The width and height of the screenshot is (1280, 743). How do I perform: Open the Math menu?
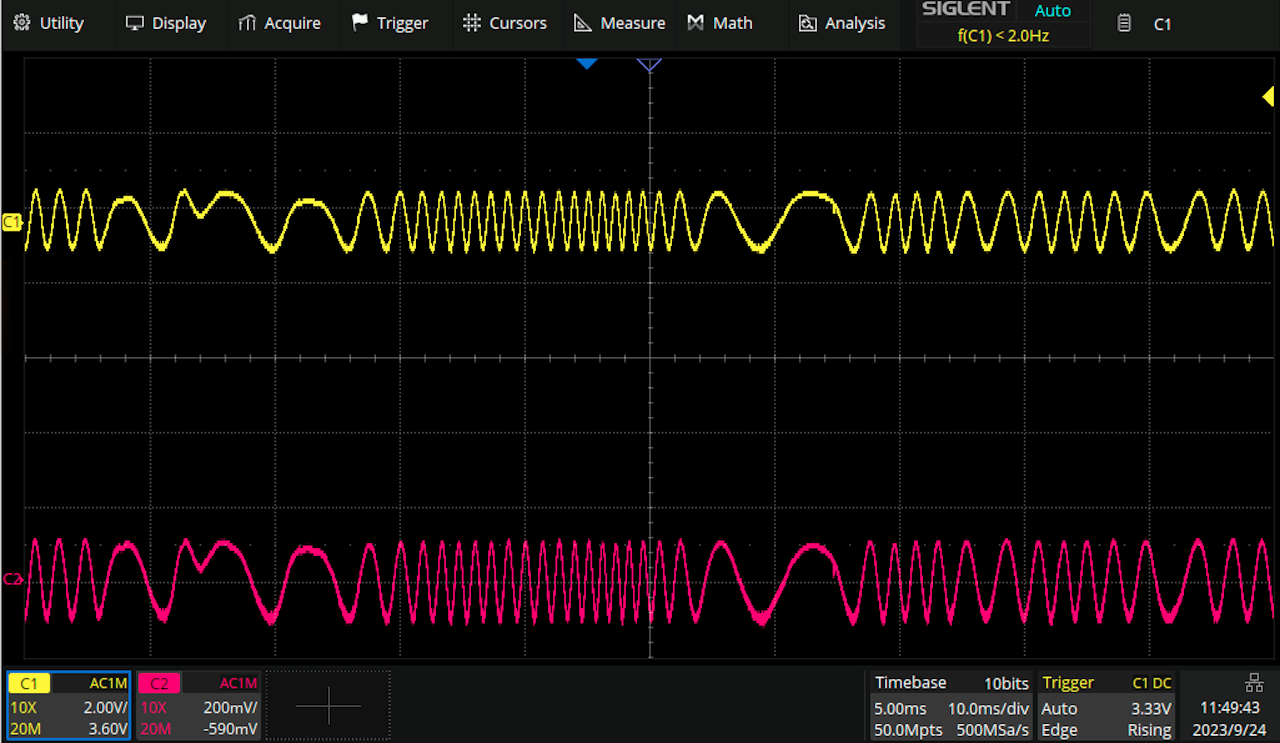coord(719,22)
